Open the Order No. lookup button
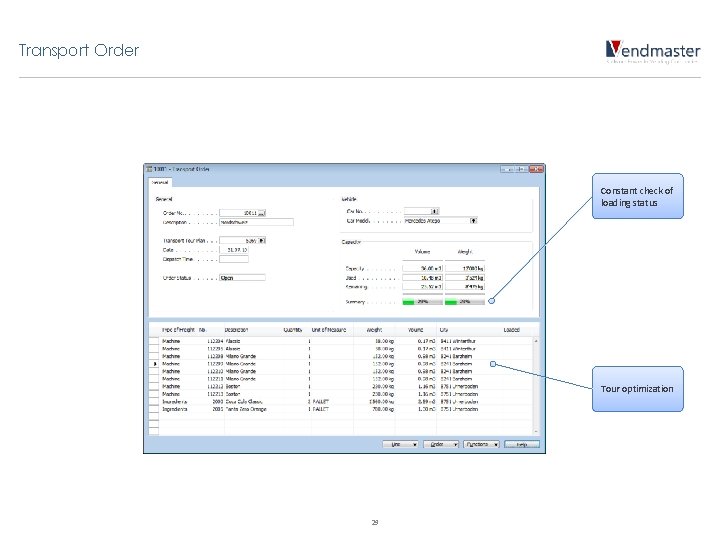Image resolution: width=720 pixels, height=540 pixels. point(262,213)
